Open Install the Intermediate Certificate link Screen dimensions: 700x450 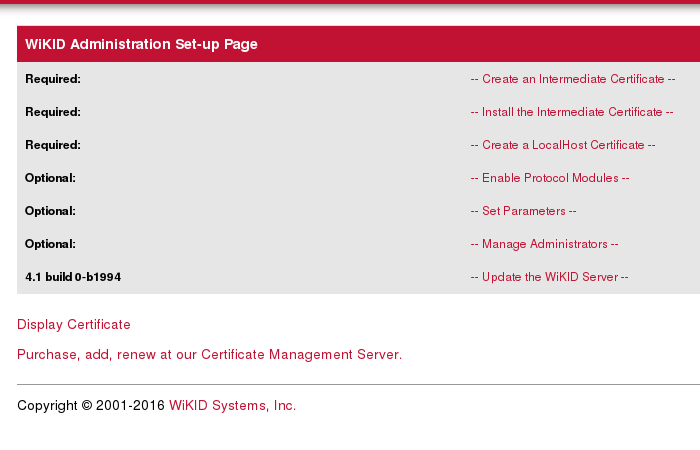coord(572,112)
